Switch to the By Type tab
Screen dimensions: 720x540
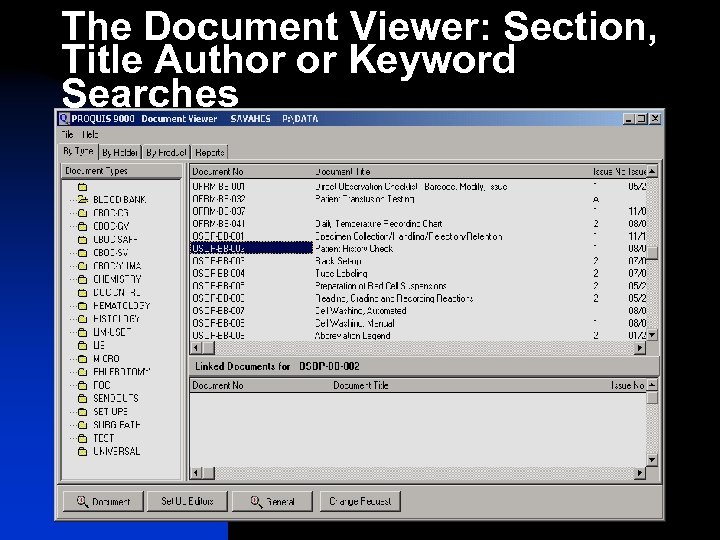tap(79, 151)
